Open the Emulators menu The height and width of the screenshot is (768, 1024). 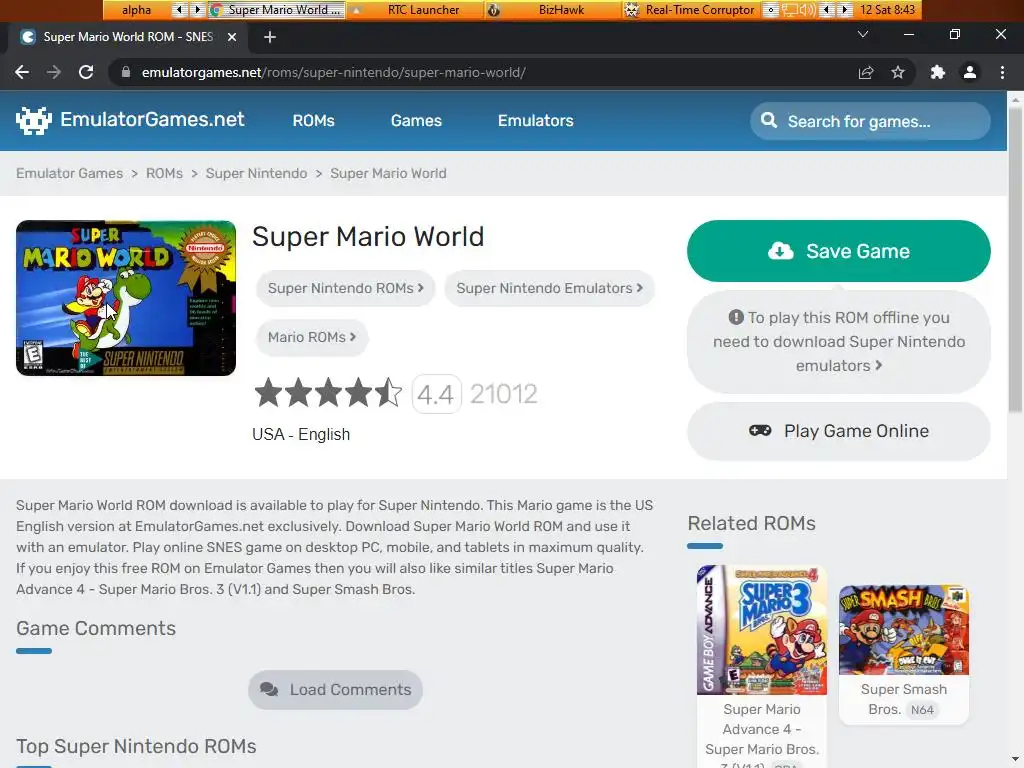pos(536,121)
